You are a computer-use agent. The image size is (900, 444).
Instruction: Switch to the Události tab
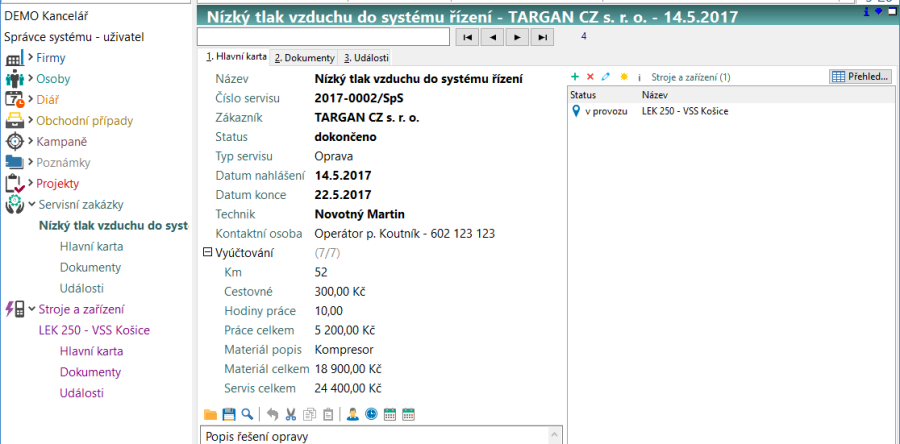coord(366,58)
